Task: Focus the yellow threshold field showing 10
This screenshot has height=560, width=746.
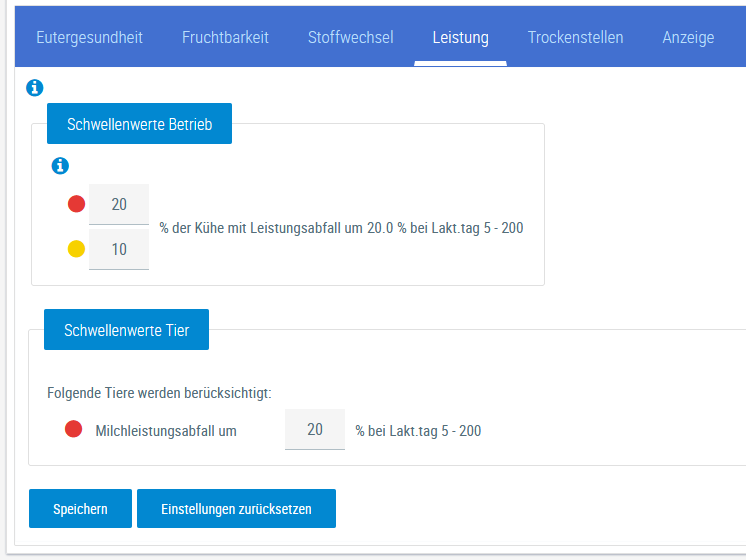Action: pyautogui.click(x=119, y=249)
